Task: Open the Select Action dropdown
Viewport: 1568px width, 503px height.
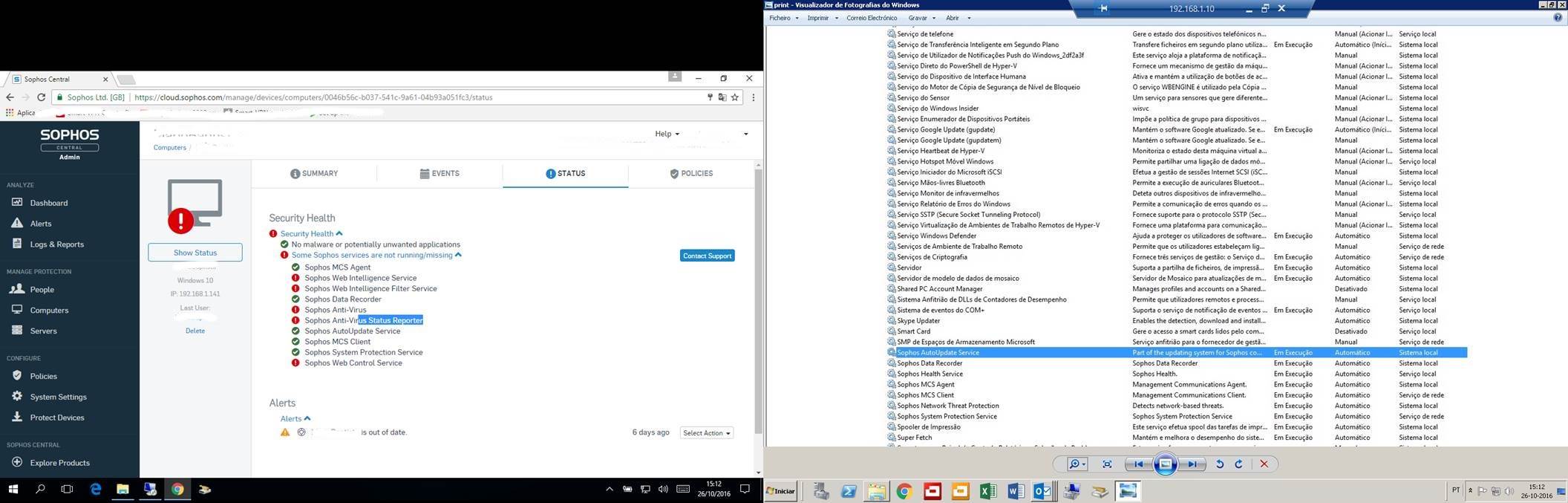Action: tap(706, 433)
